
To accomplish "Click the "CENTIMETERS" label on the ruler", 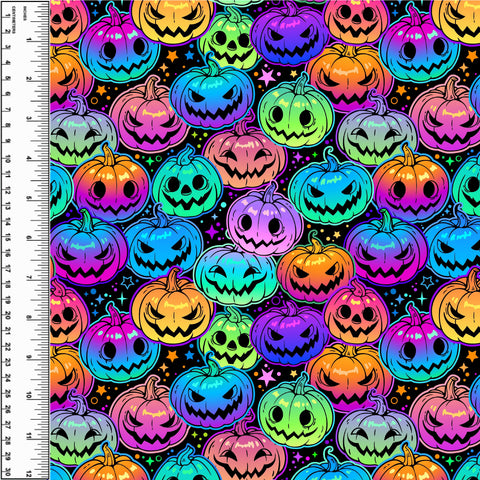I will pyautogui.click(x=14, y=20).
